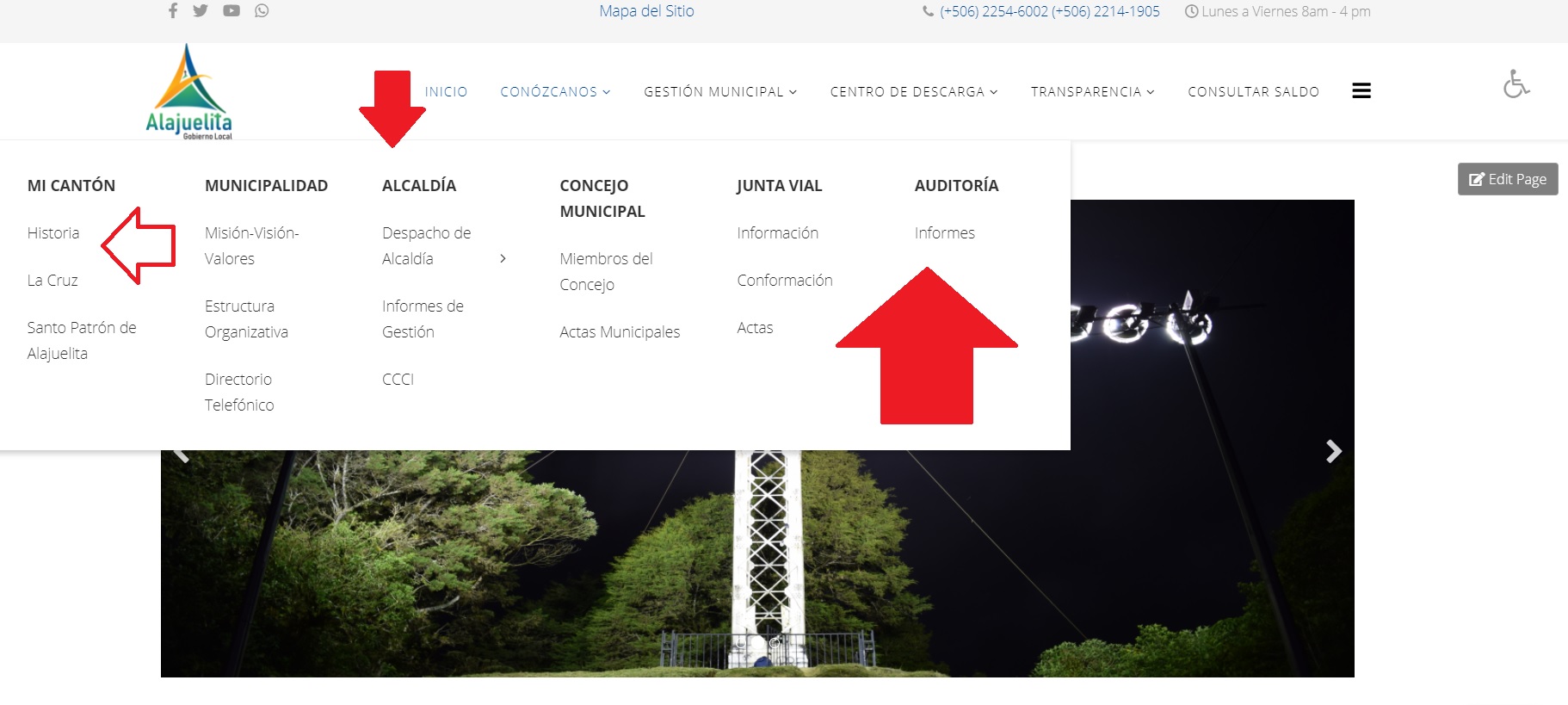This screenshot has width=1568, height=705.
Task: Click the MUNICIPALIDAD heading
Action: pos(266,185)
